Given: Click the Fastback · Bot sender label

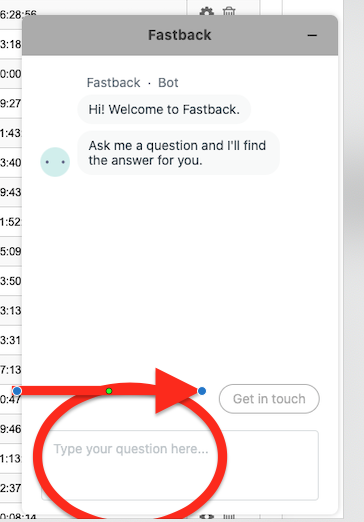Looking at the screenshot, I should tap(132, 83).
